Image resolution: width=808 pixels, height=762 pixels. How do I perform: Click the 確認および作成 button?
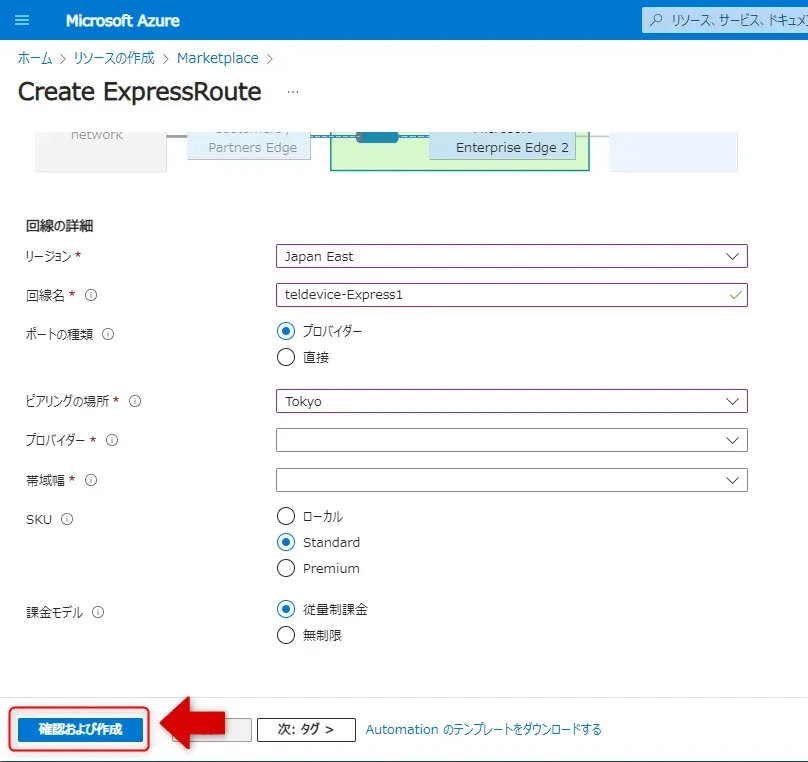[80, 730]
